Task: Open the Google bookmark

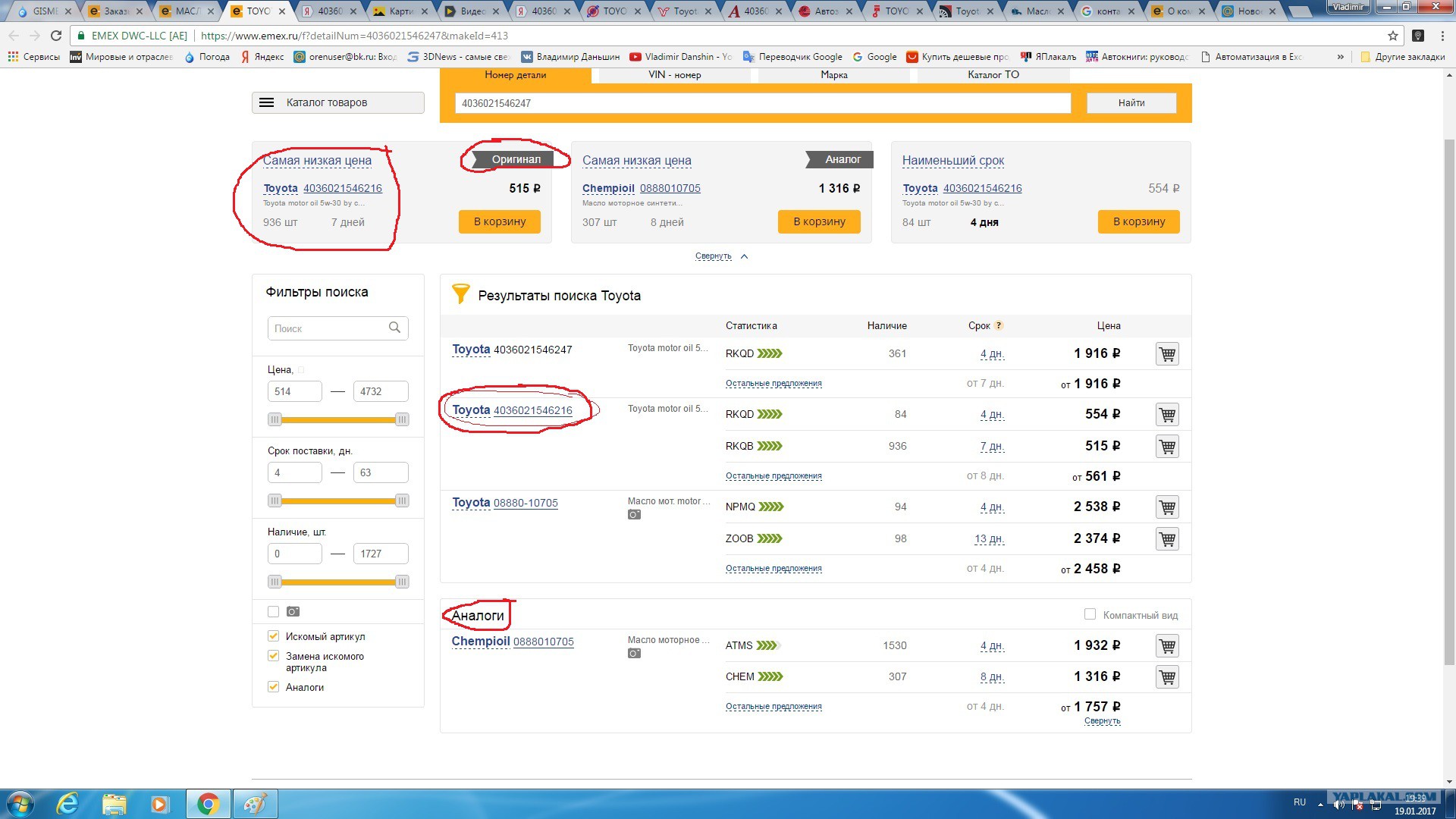Action: click(875, 57)
